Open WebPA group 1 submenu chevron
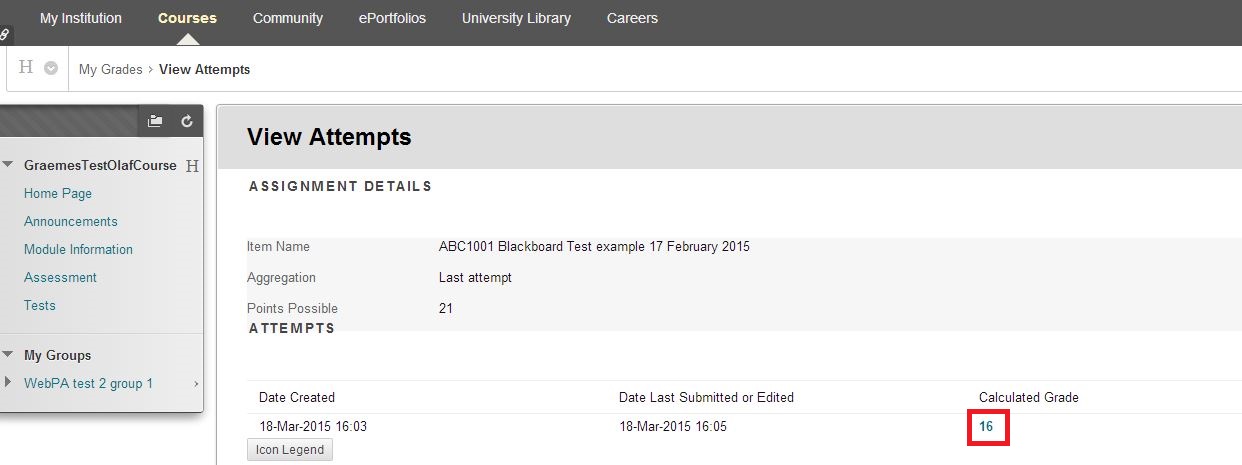This screenshot has height=465, width=1242. [196, 384]
